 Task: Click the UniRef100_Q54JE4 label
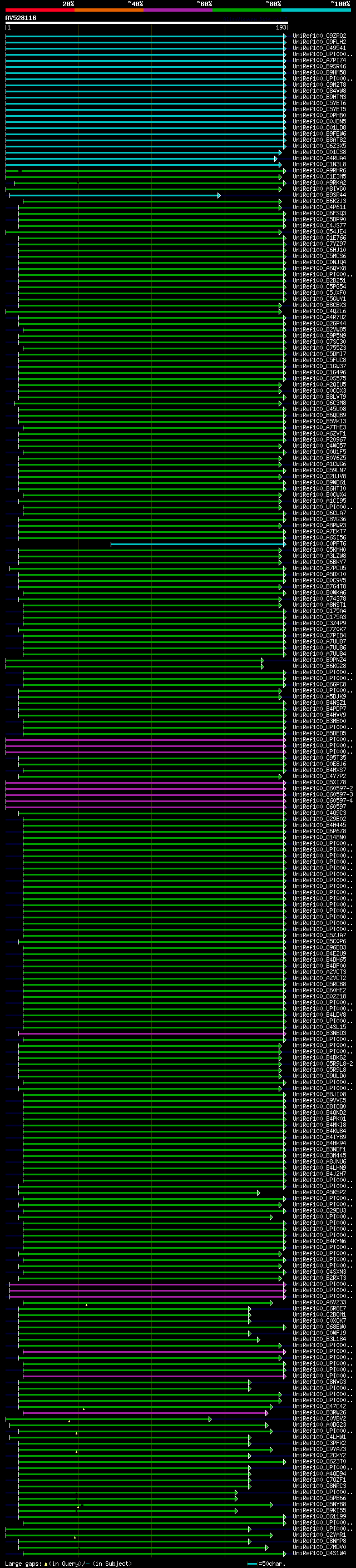click(x=319, y=231)
